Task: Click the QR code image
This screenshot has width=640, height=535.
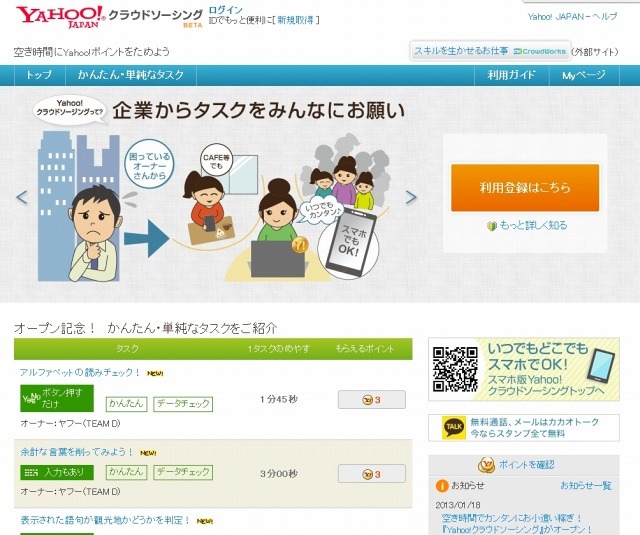Action: tap(455, 369)
